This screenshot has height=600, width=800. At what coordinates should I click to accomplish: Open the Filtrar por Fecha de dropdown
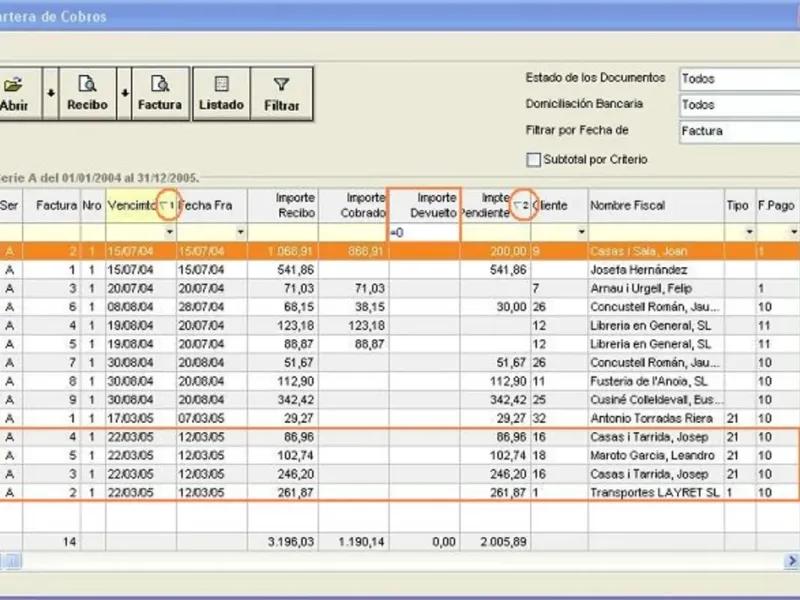[x=738, y=131]
